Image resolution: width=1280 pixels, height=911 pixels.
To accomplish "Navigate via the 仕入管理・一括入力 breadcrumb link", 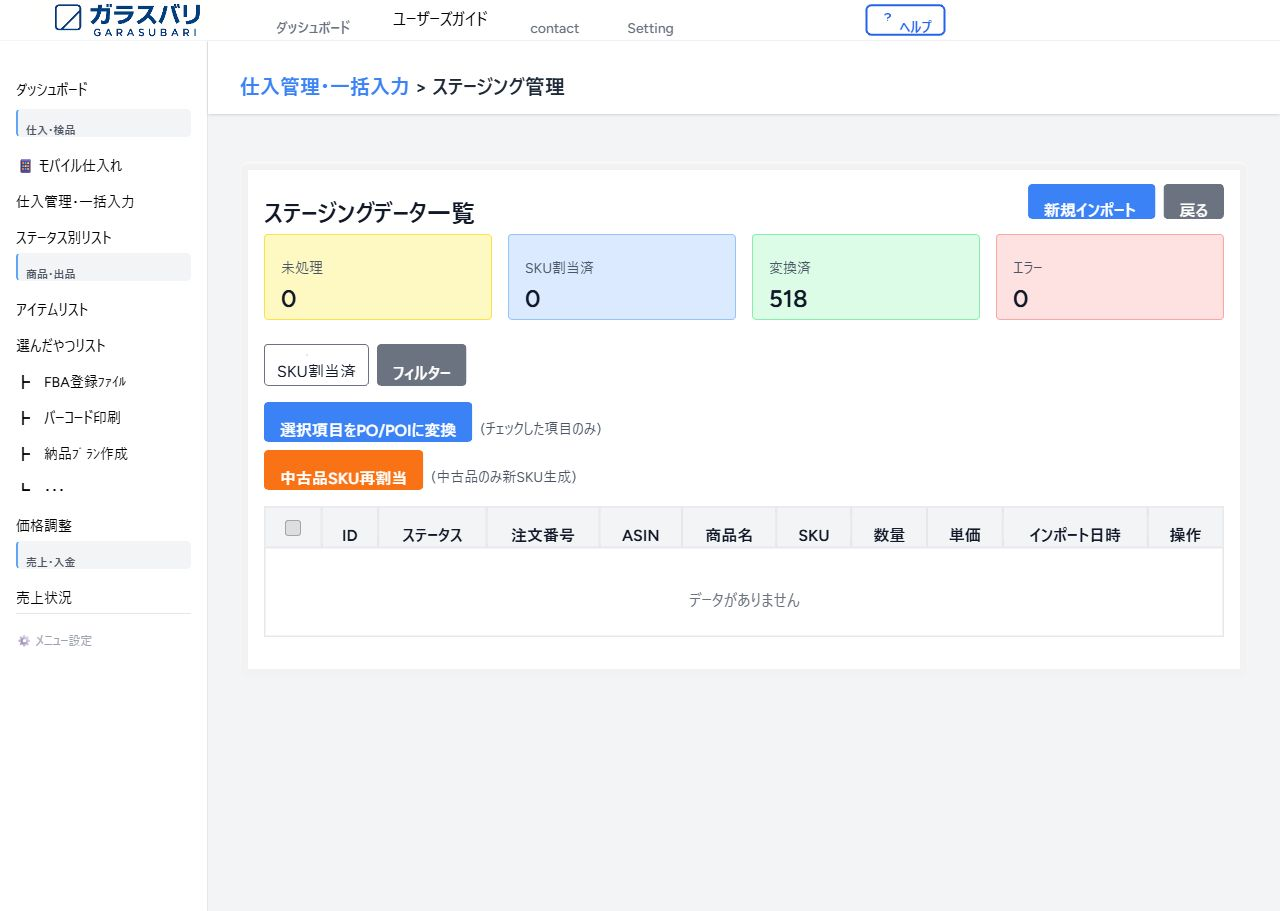I will [x=324, y=87].
